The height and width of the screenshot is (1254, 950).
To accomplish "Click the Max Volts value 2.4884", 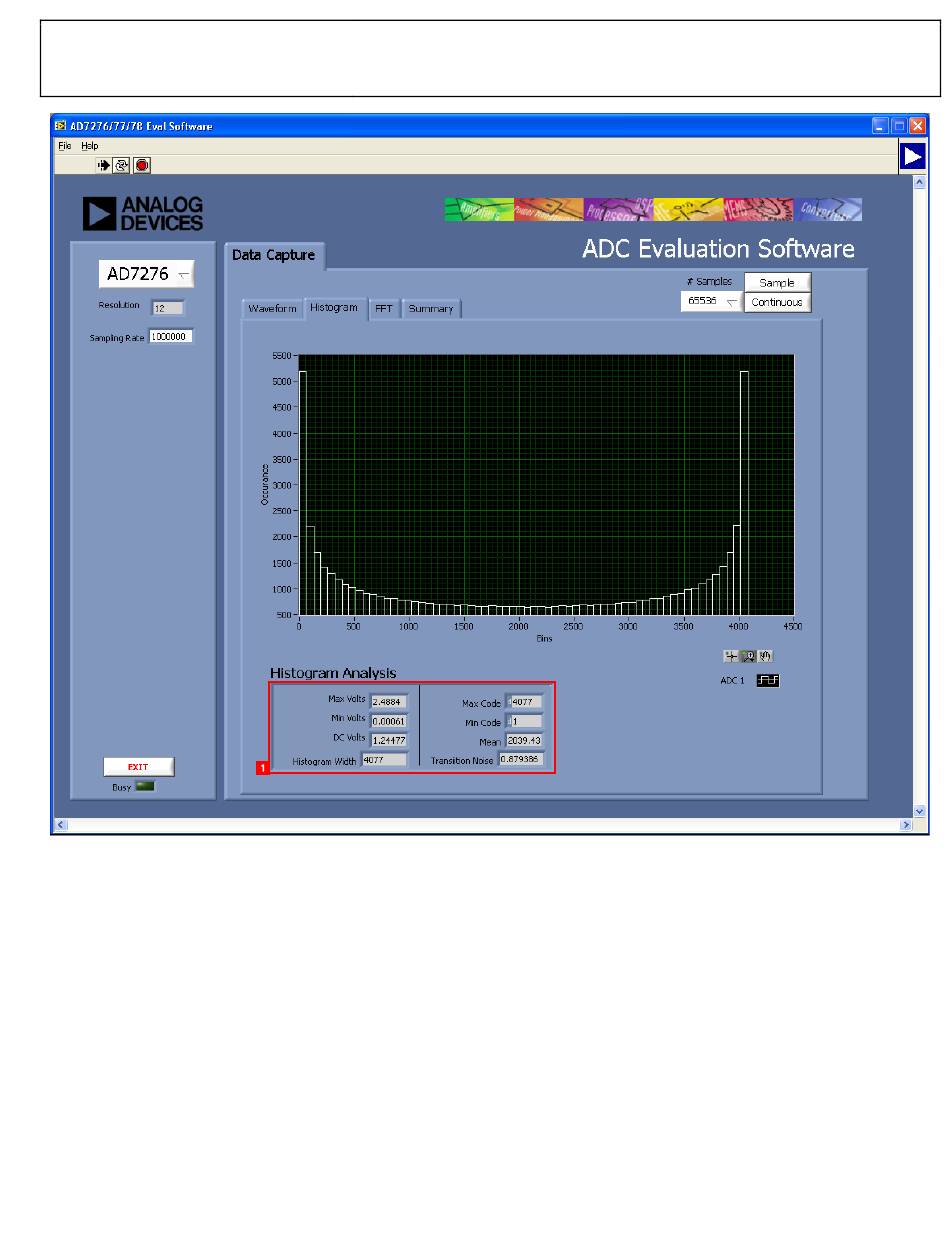I will tap(389, 702).
